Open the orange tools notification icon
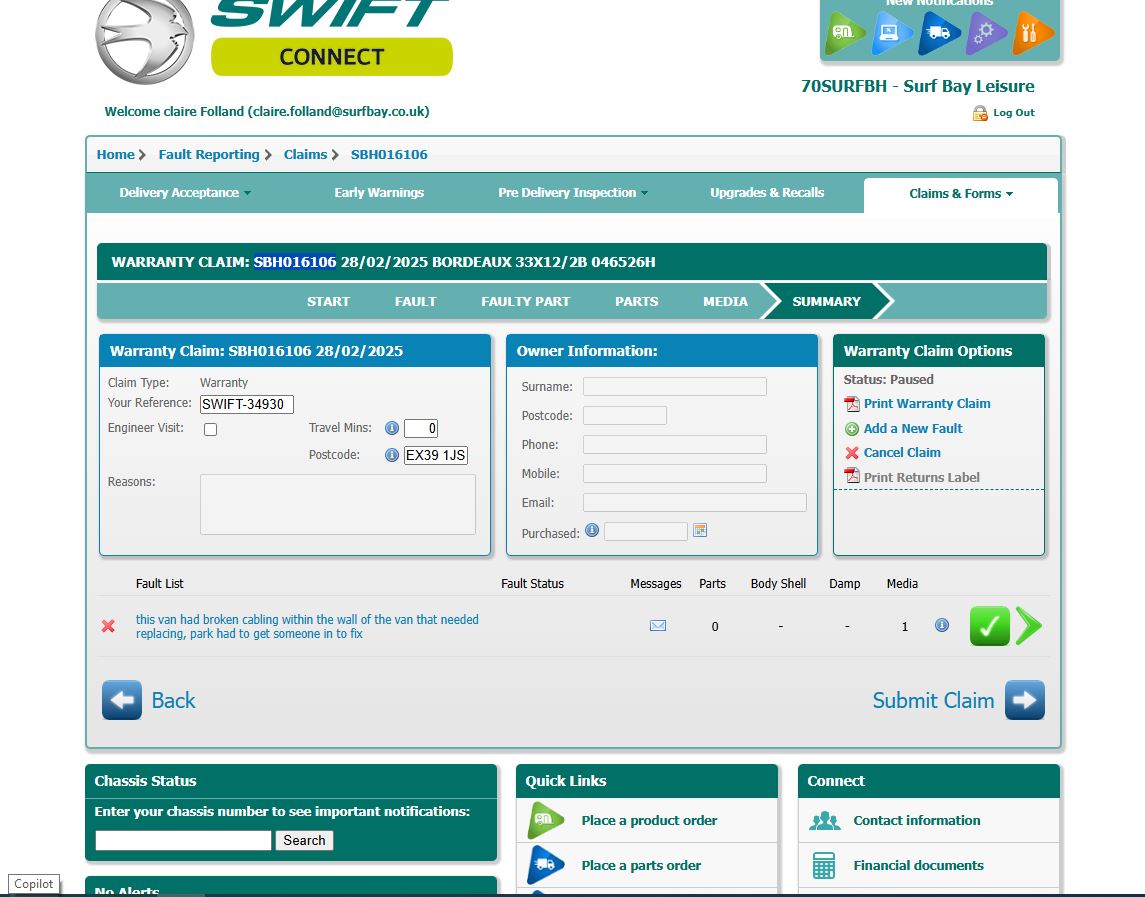The image size is (1145, 897). [1033, 32]
